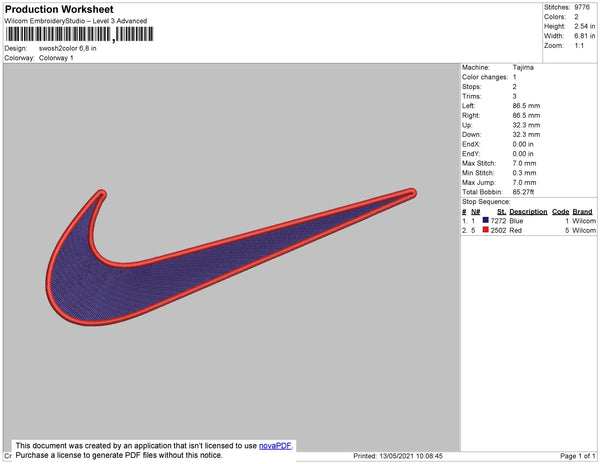
Task: Click the Machine value Tajima
Action: [523, 67]
